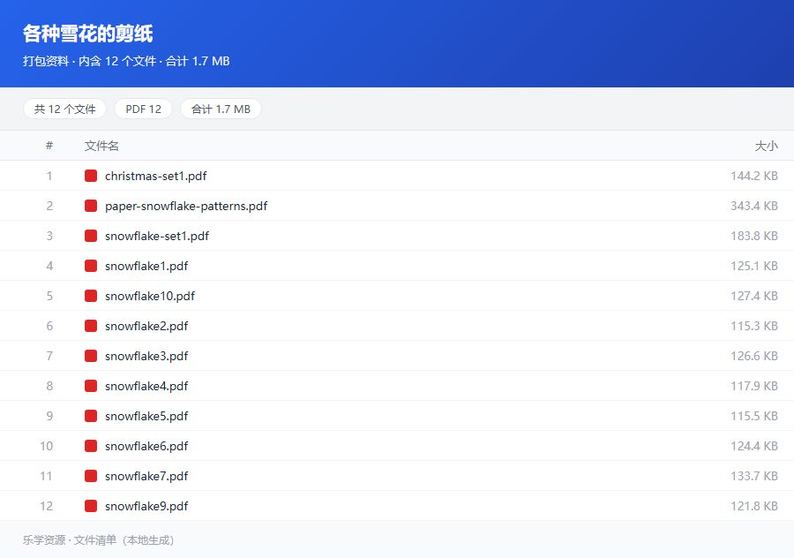Click the '文件名' column header
This screenshot has height=558, width=794.
click(101, 146)
